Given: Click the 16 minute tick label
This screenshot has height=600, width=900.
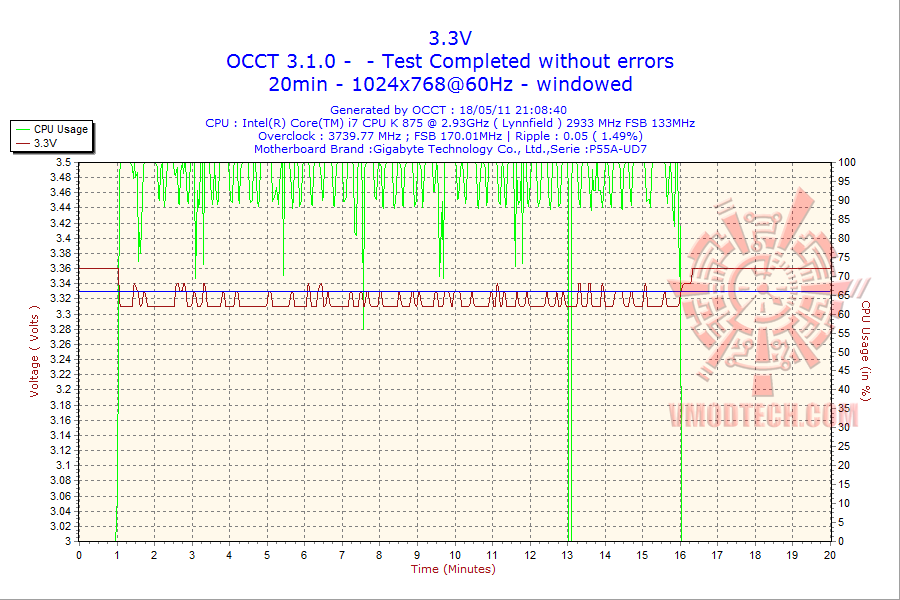Looking at the screenshot, I should (680, 555).
